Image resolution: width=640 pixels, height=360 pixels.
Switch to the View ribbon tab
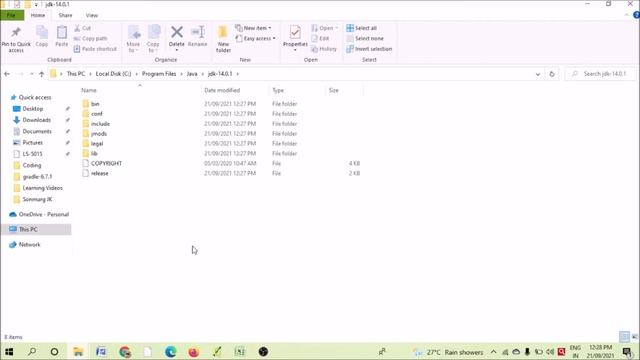pos(92,15)
